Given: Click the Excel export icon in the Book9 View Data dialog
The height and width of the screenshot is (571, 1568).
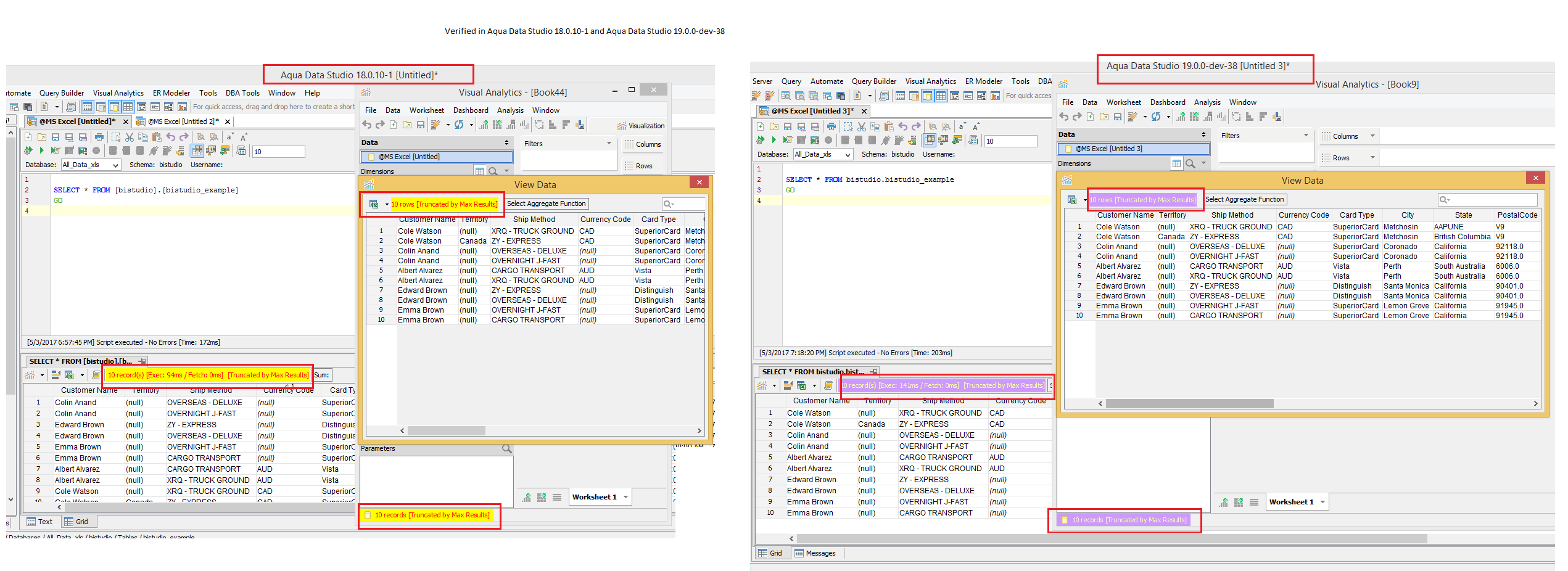Looking at the screenshot, I should [1072, 200].
